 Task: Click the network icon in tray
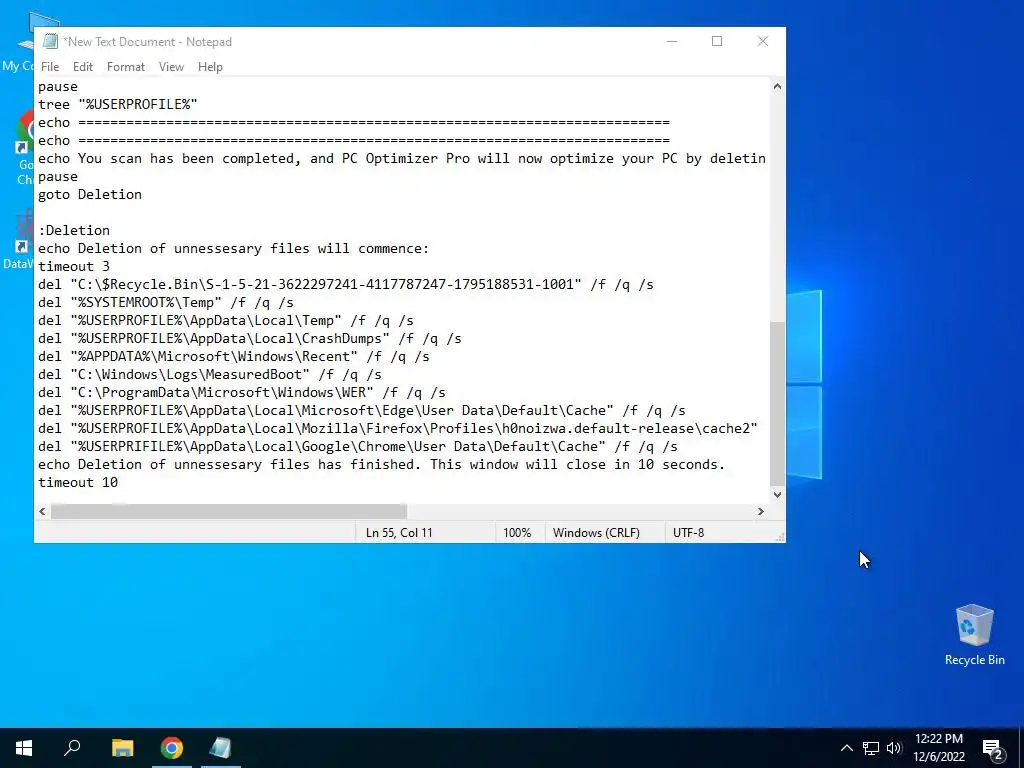pos(871,748)
